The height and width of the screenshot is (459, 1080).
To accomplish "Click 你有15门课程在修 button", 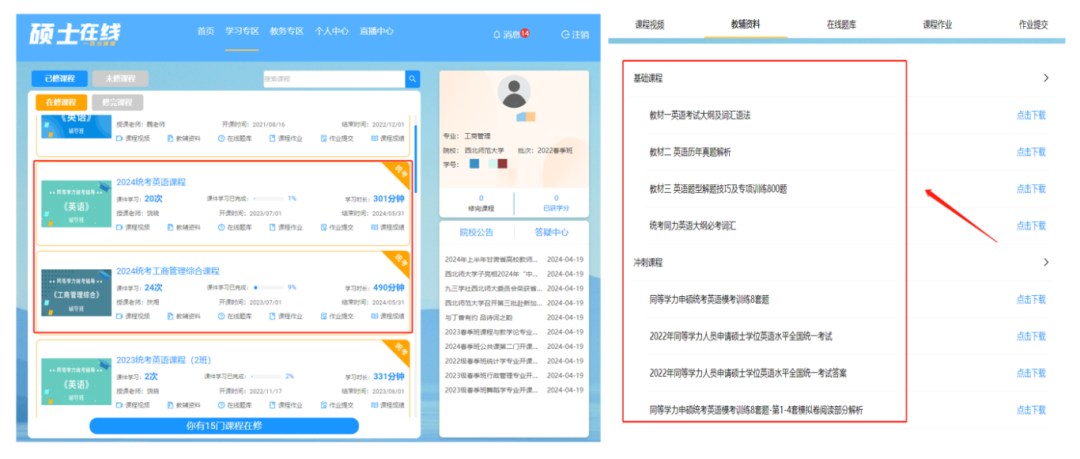I will point(224,426).
